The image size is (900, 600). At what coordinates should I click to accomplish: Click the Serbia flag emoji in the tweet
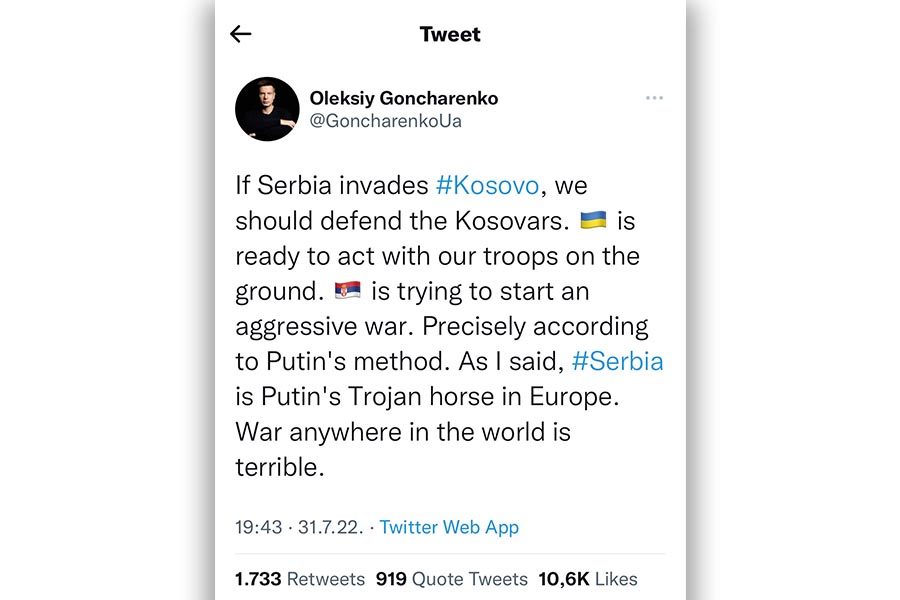pyautogui.click(x=348, y=290)
